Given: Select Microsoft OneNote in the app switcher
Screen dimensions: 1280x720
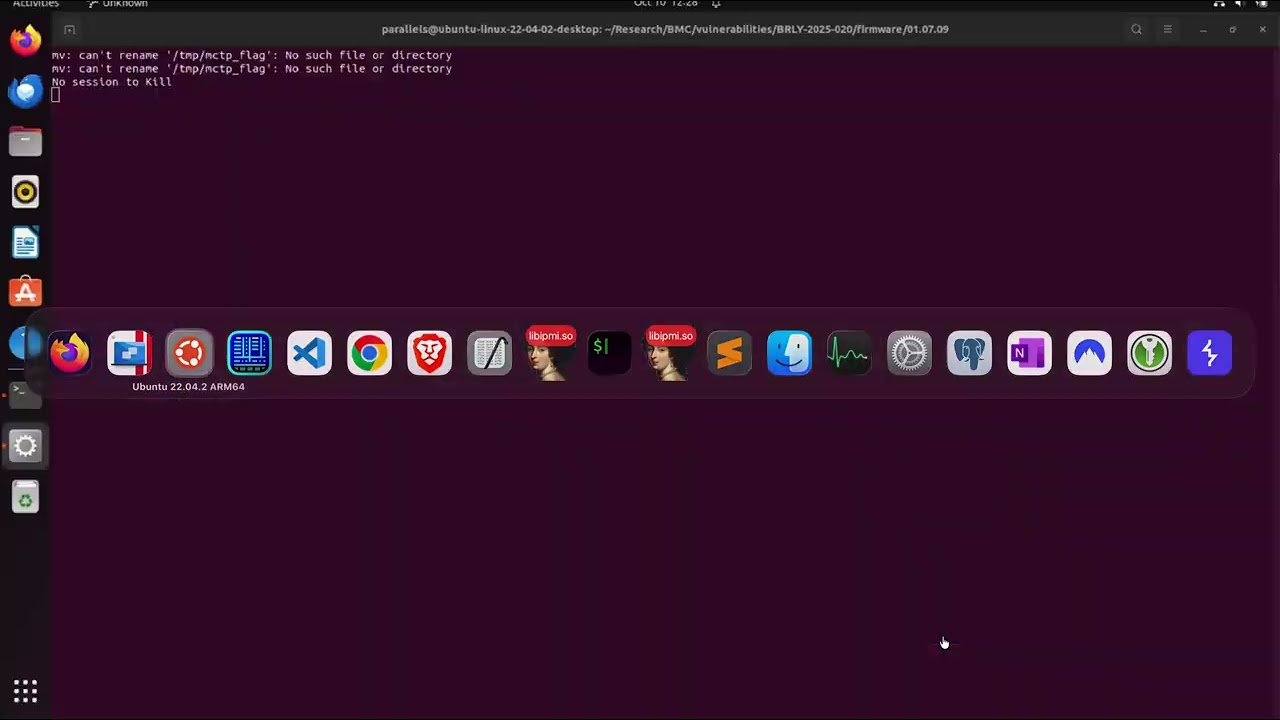Looking at the screenshot, I should point(1029,353).
